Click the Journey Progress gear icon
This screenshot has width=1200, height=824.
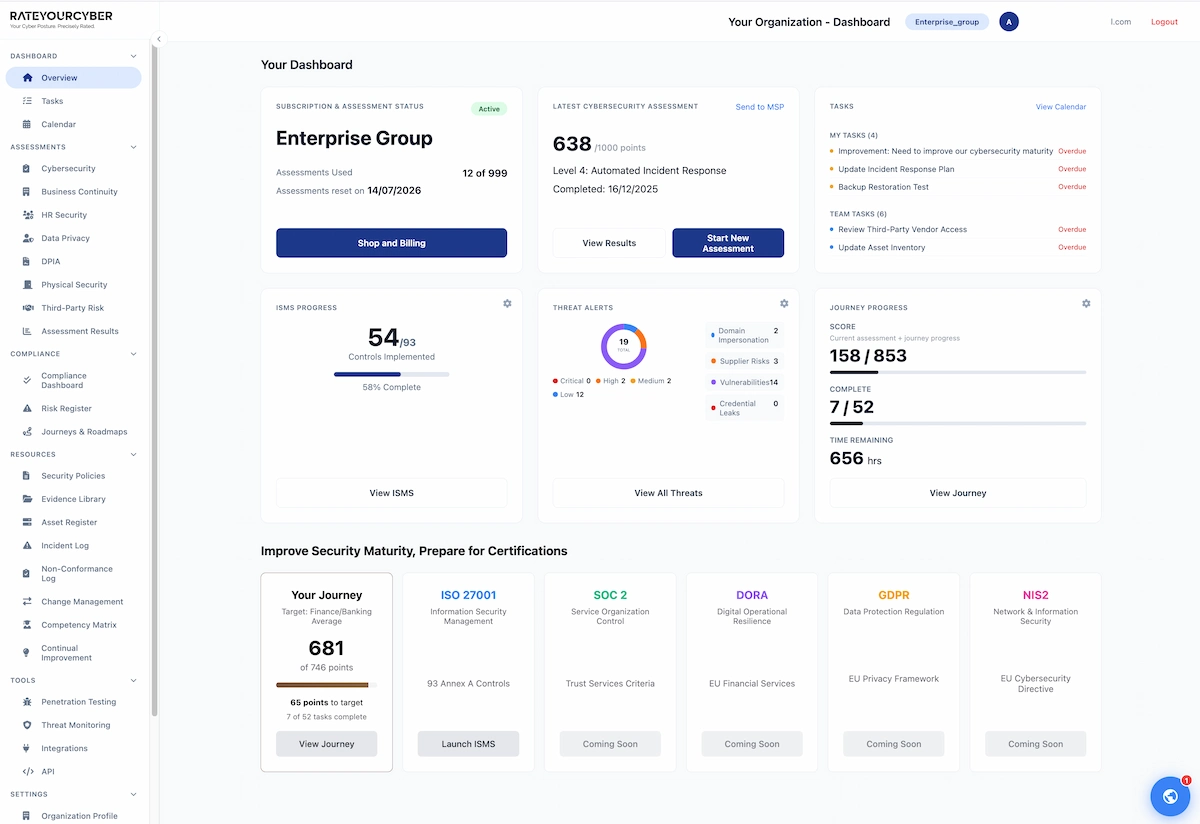point(1086,303)
